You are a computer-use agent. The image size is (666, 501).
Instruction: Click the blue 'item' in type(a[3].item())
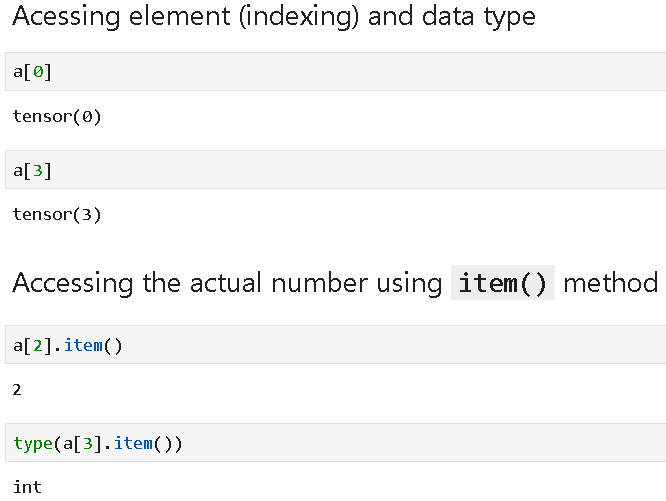coord(133,443)
